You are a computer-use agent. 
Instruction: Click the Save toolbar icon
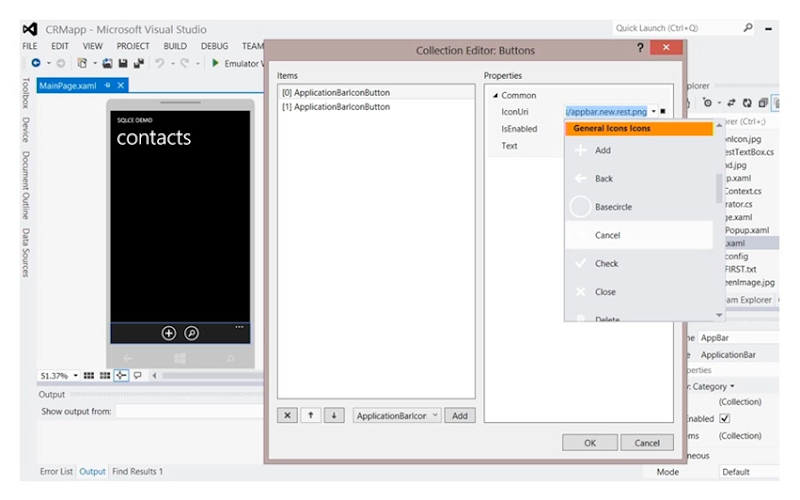[x=123, y=63]
